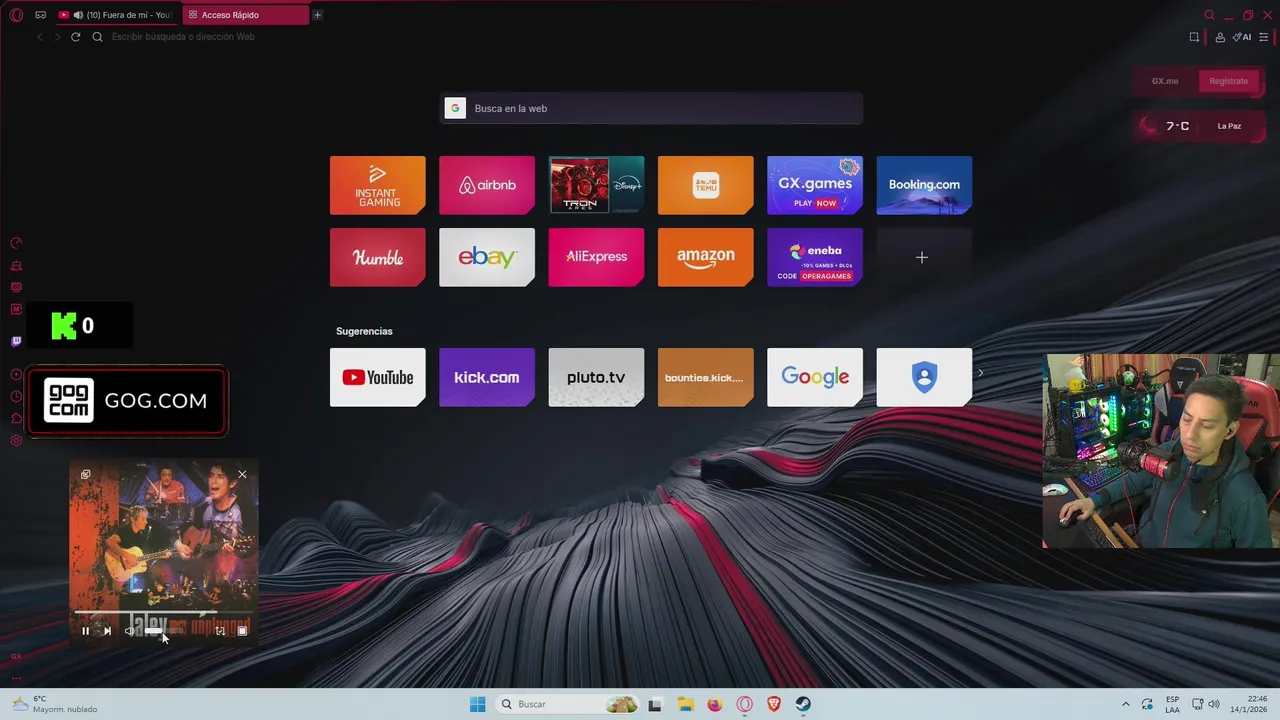Open sidebar settings gear icon

[16, 441]
